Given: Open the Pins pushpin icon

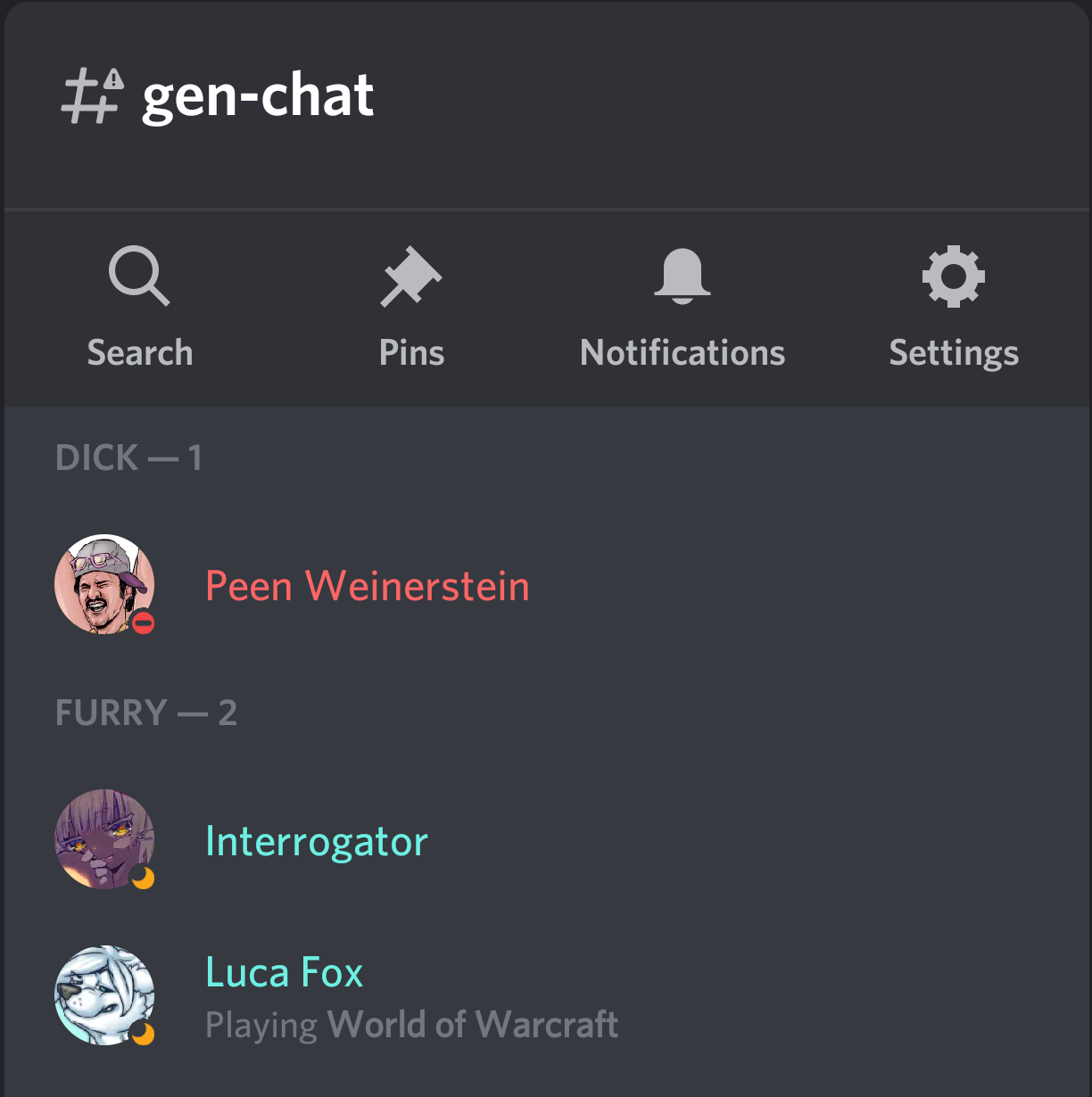Looking at the screenshot, I should pos(411,276).
